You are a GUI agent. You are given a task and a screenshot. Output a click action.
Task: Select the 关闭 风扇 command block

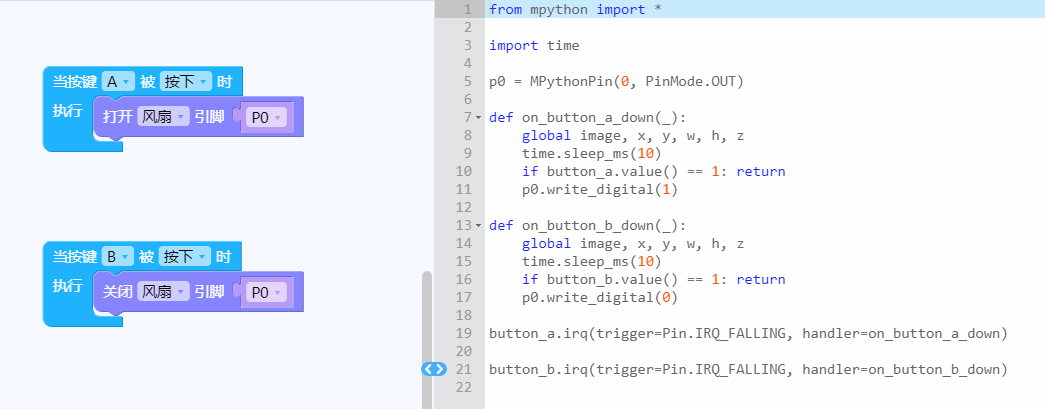click(x=118, y=293)
